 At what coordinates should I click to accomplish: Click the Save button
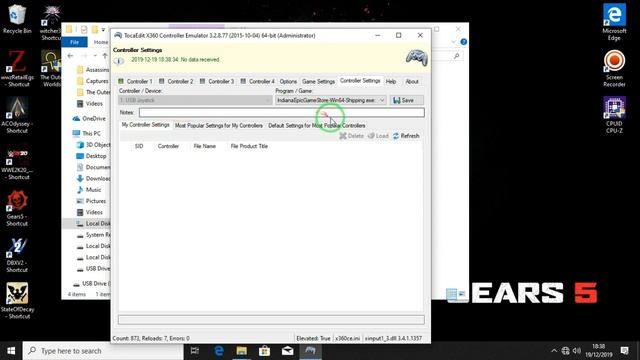pos(407,100)
